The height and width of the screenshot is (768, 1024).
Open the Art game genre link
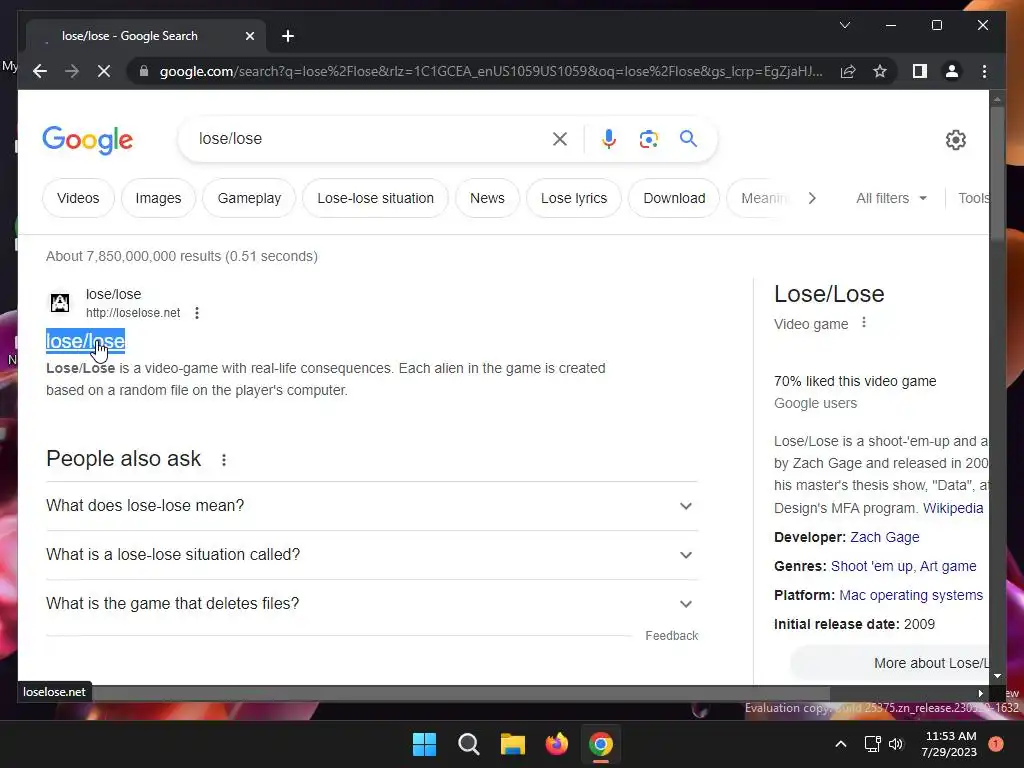click(948, 566)
